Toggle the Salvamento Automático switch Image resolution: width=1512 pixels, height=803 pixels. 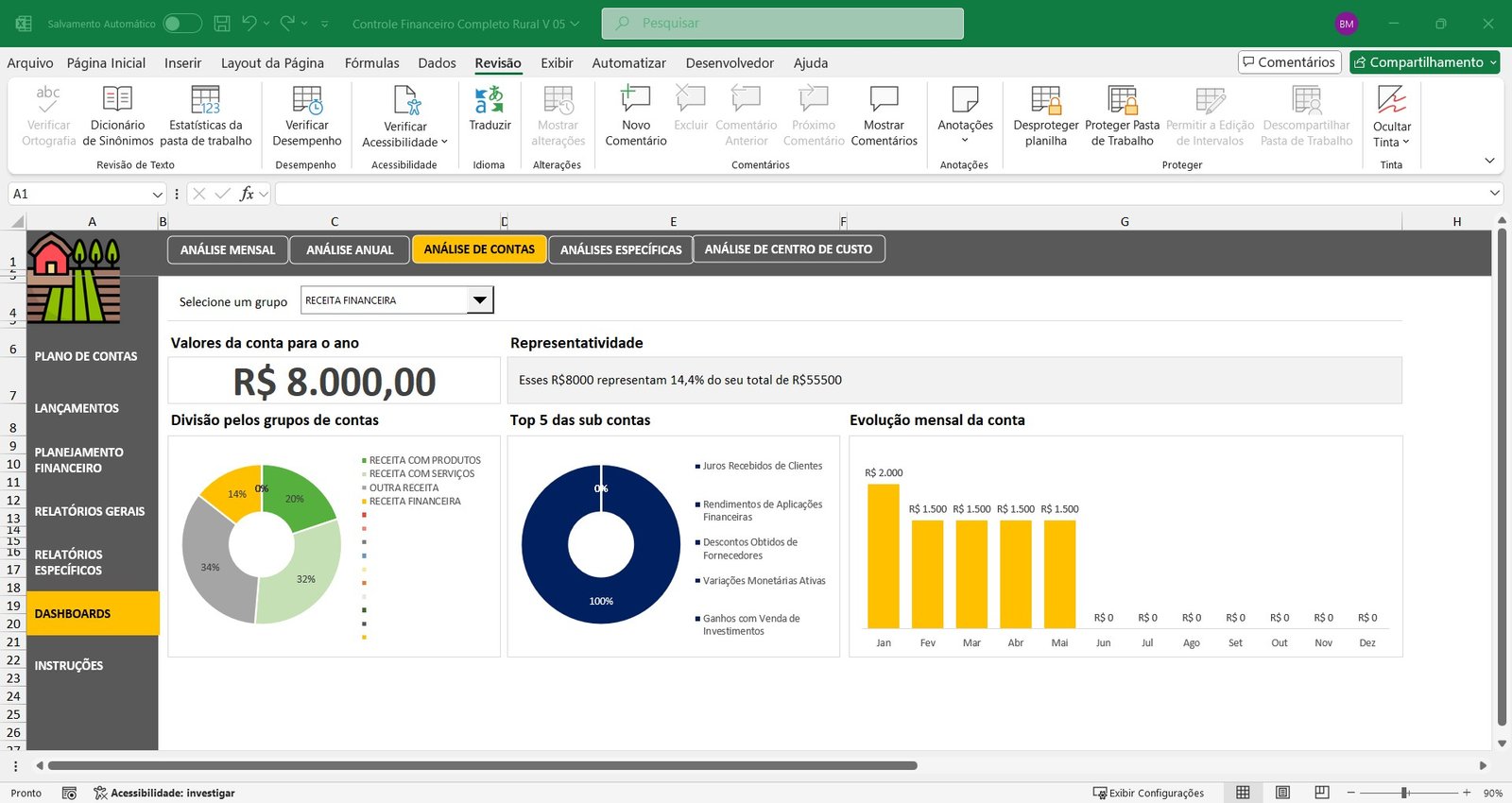click(181, 24)
